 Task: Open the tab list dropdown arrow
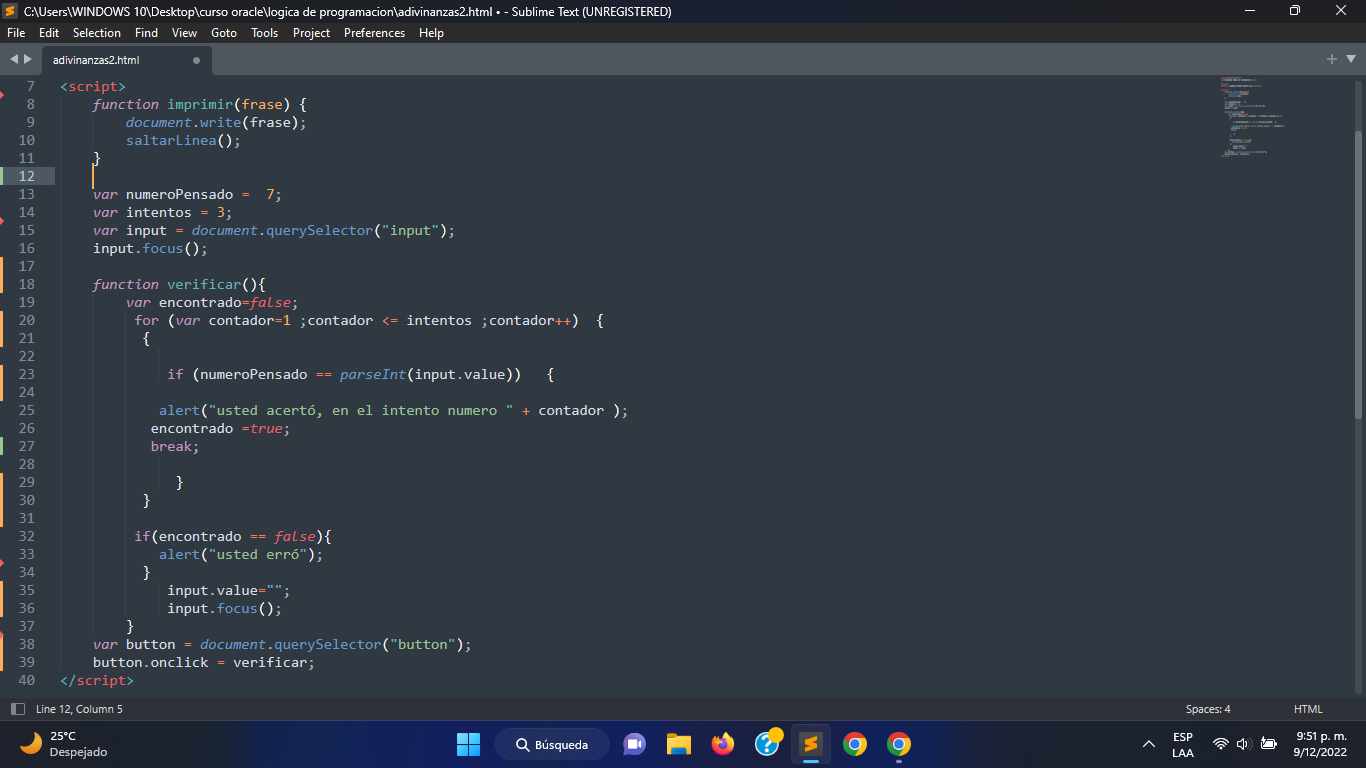(x=1350, y=59)
